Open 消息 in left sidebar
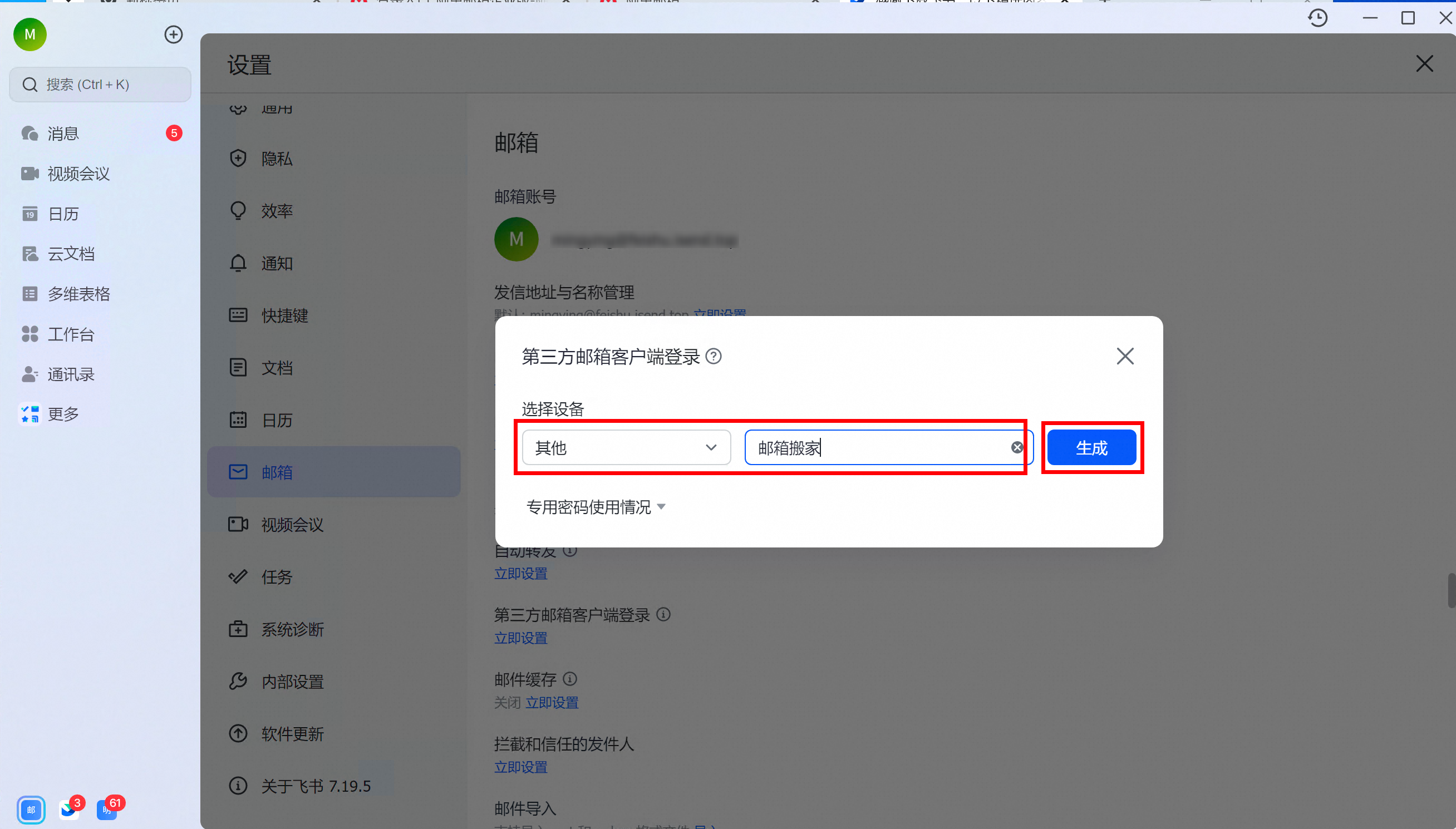1456x829 pixels. 63,133
